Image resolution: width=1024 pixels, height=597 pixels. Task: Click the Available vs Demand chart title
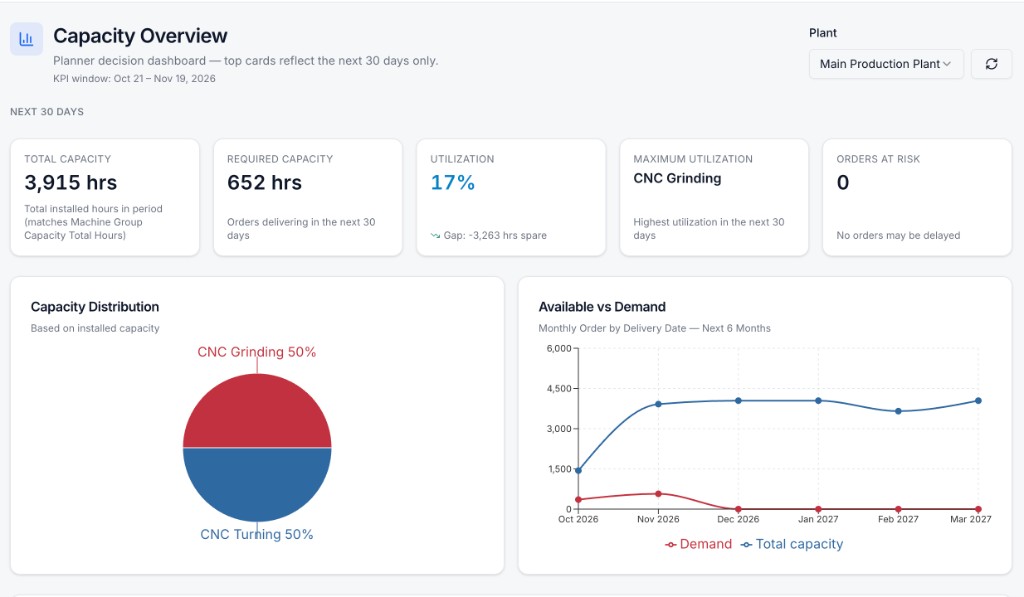(602, 307)
